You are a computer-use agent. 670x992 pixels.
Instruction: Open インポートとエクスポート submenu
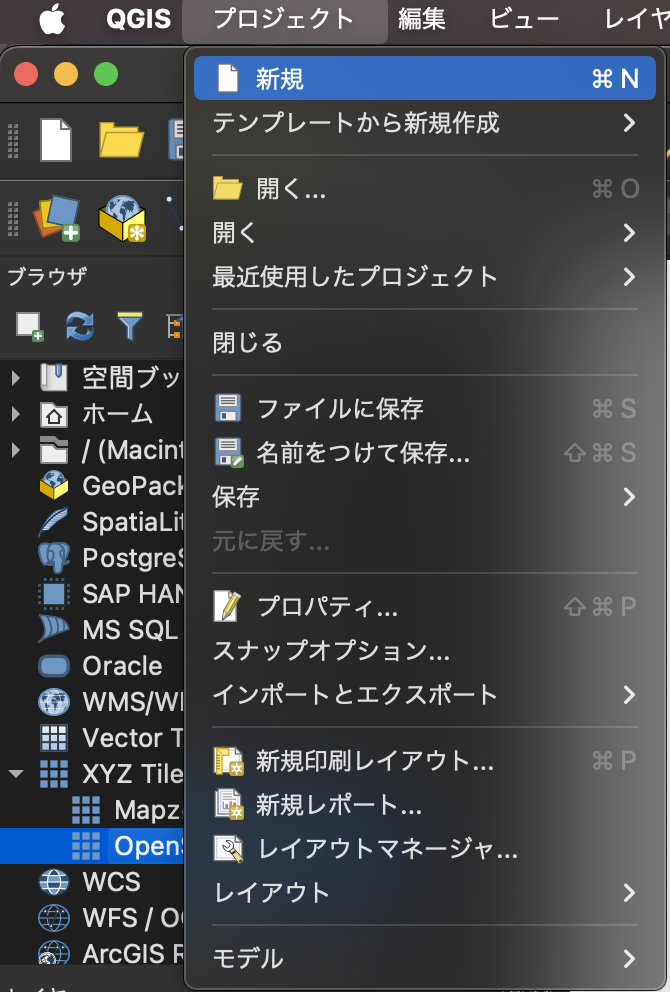(425, 695)
